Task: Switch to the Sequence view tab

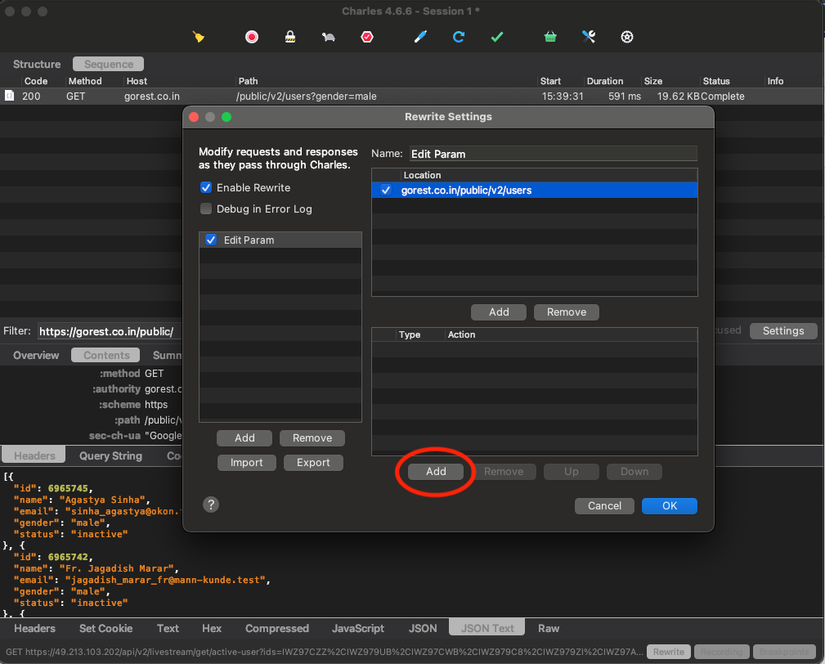Action: click(108, 64)
